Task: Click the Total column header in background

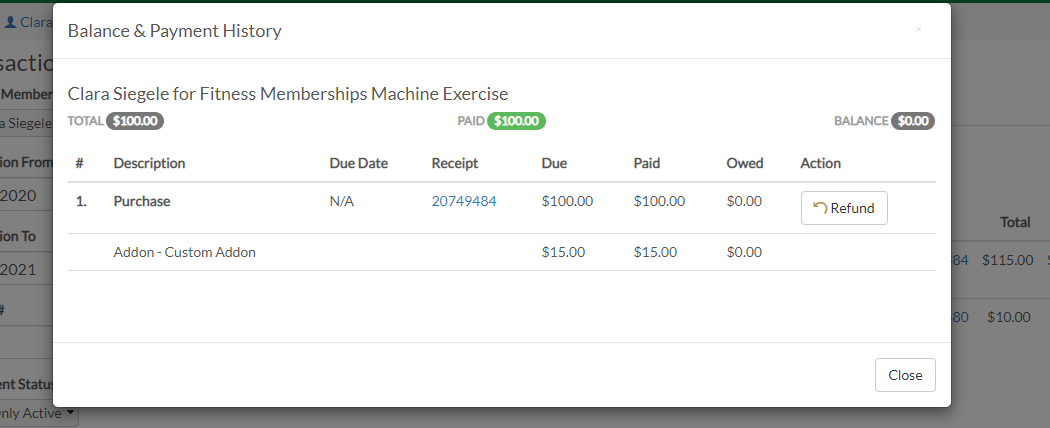Action: [x=1015, y=222]
